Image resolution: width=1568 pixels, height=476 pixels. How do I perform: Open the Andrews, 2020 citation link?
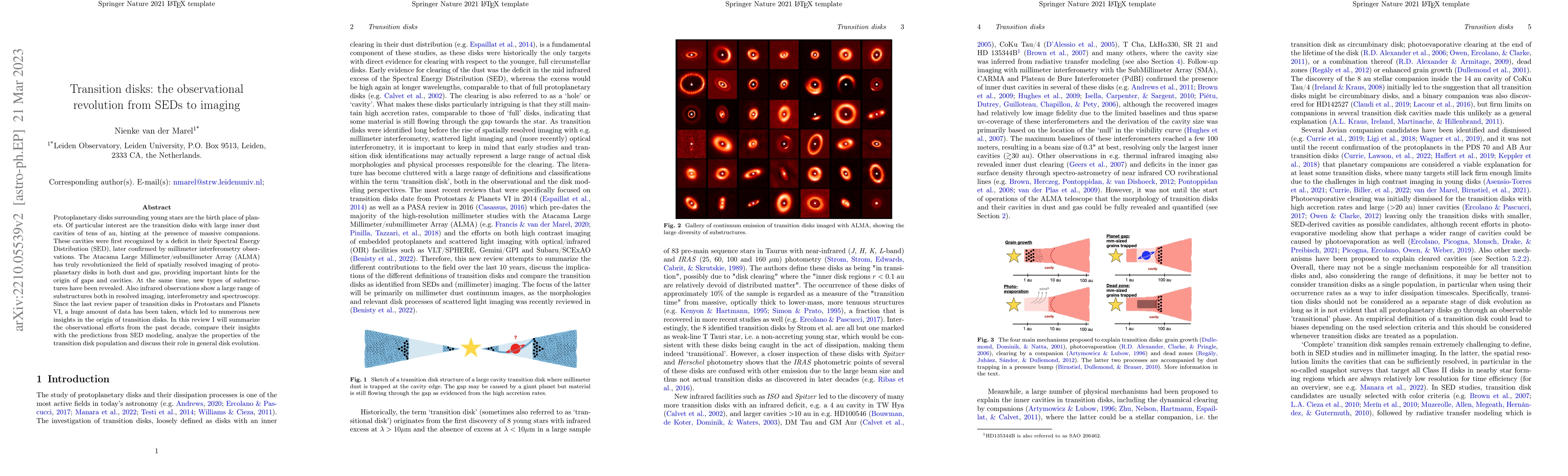pyautogui.click(x=199, y=403)
